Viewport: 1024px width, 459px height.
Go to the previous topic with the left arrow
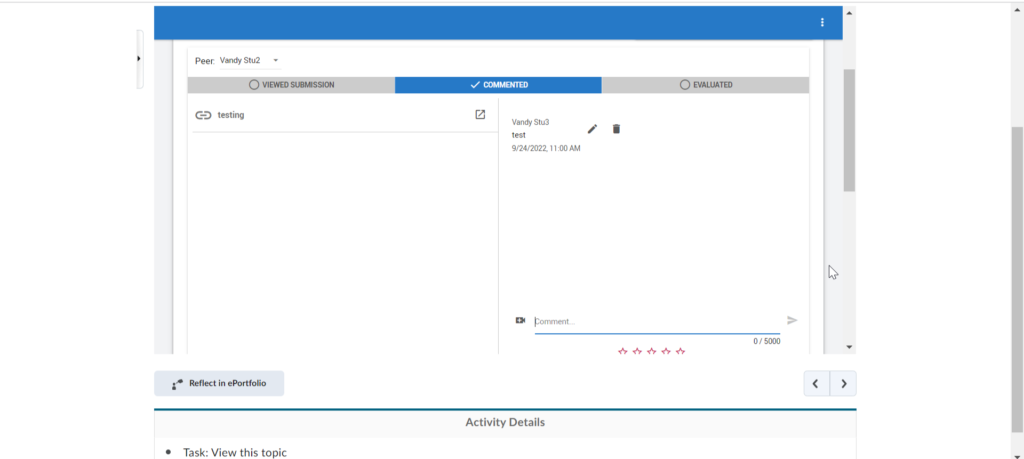[x=816, y=384]
